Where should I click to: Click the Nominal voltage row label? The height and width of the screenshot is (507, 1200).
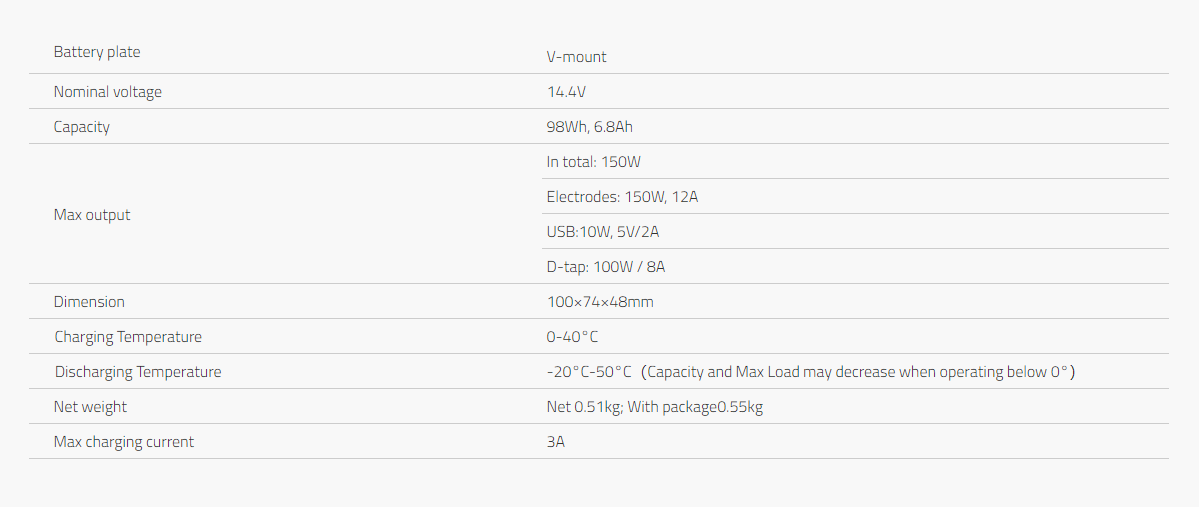click(107, 92)
